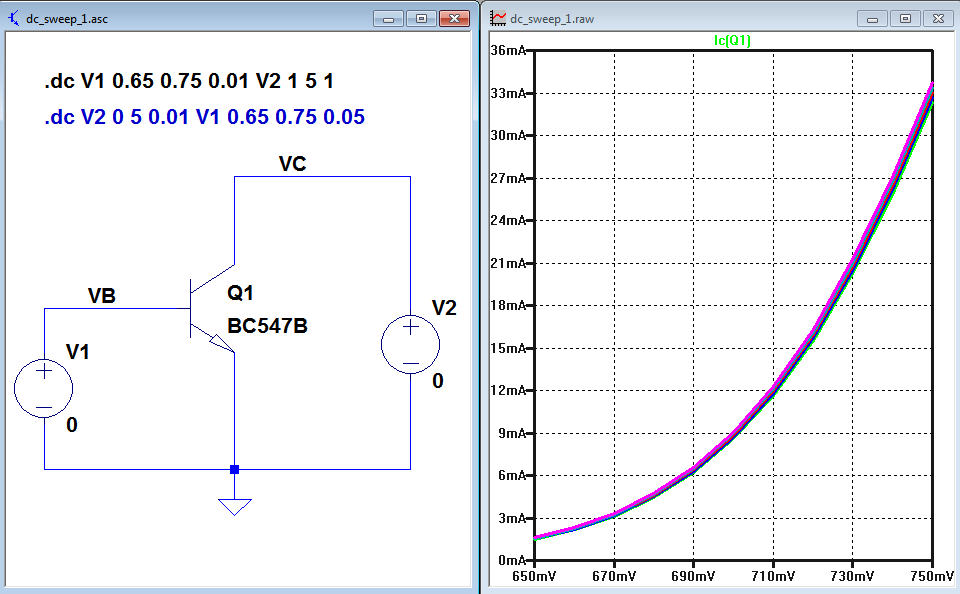
Task: Click the dc_sweep_1.asc window icon
Action: click(x=13, y=18)
